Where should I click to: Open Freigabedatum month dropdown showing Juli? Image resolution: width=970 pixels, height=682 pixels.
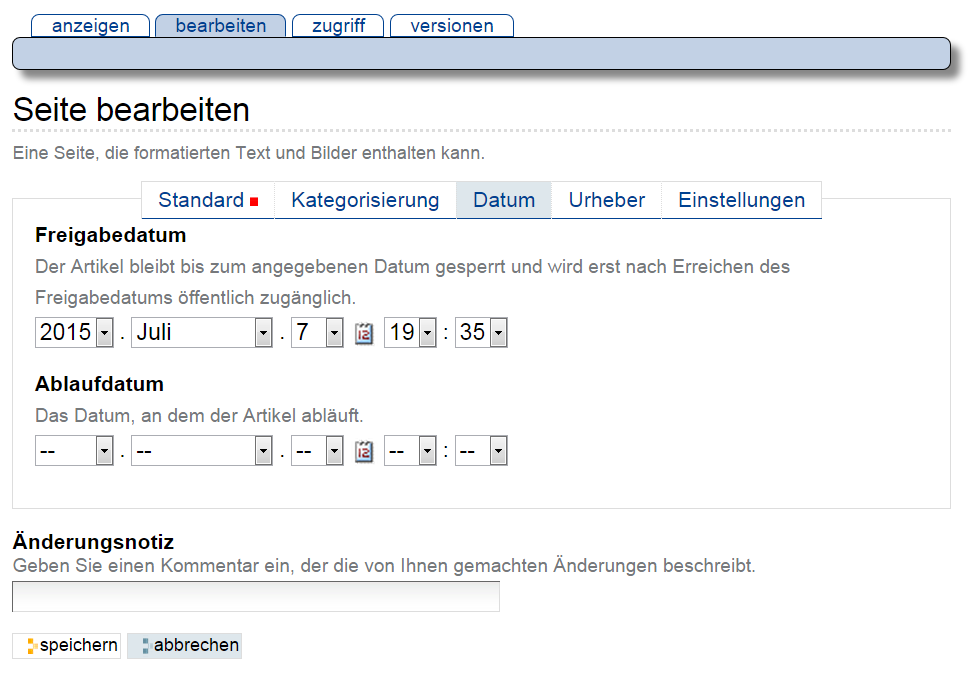tap(202, 332)
